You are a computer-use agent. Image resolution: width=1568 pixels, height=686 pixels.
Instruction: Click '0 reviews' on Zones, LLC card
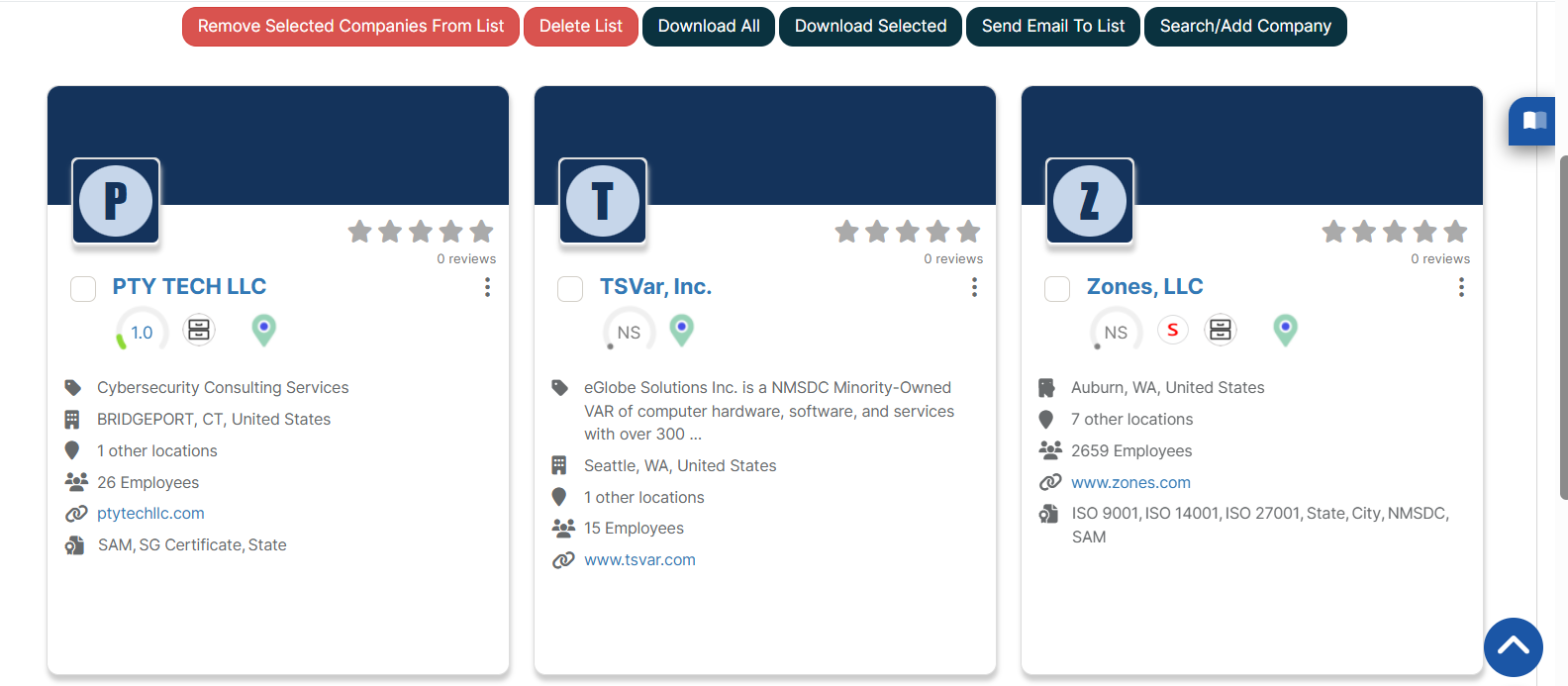(x=1440, y=259)
